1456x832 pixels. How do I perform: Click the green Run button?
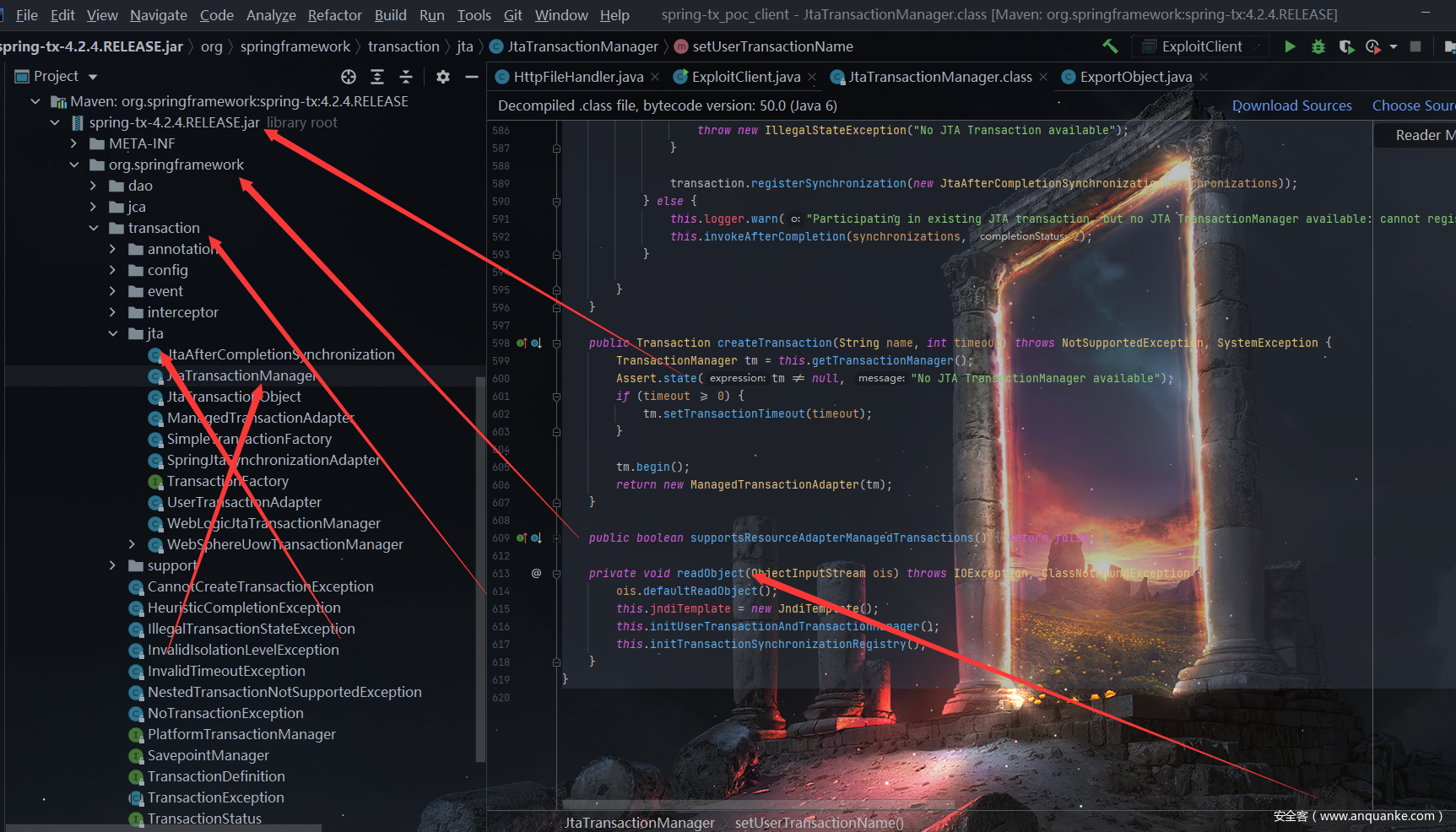tap(1290, 46)
